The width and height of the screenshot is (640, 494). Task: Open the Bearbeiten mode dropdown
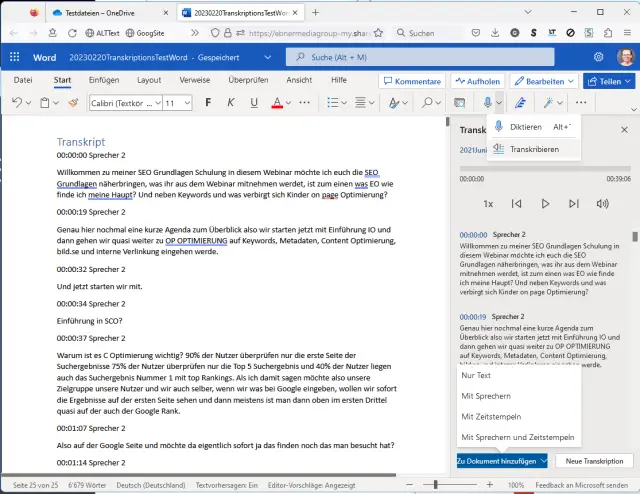543,80
